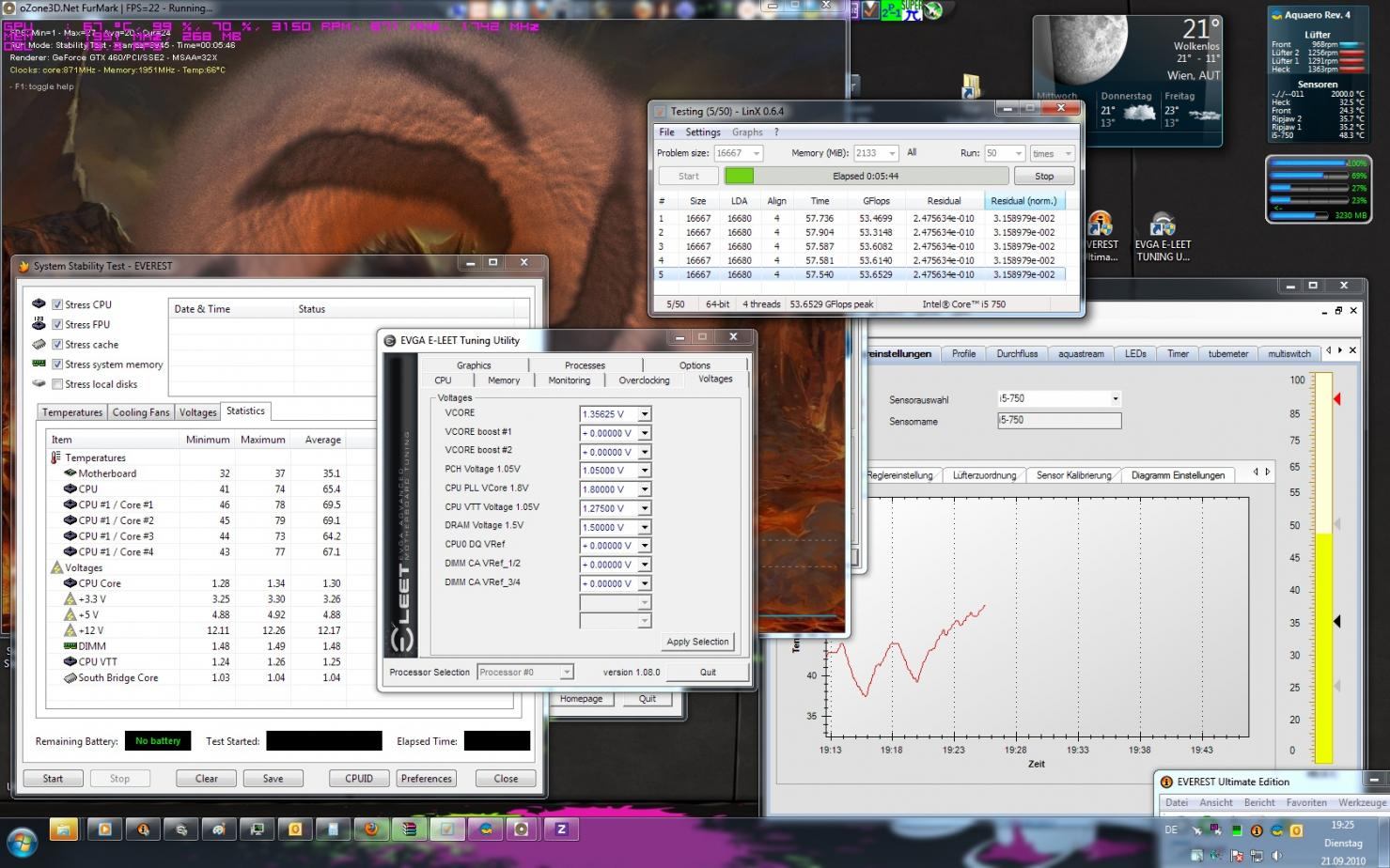This screenshot has width=1390, height=868.
Task: Click the volume speaker tray icon
Action: click(x=1276, y=856)
